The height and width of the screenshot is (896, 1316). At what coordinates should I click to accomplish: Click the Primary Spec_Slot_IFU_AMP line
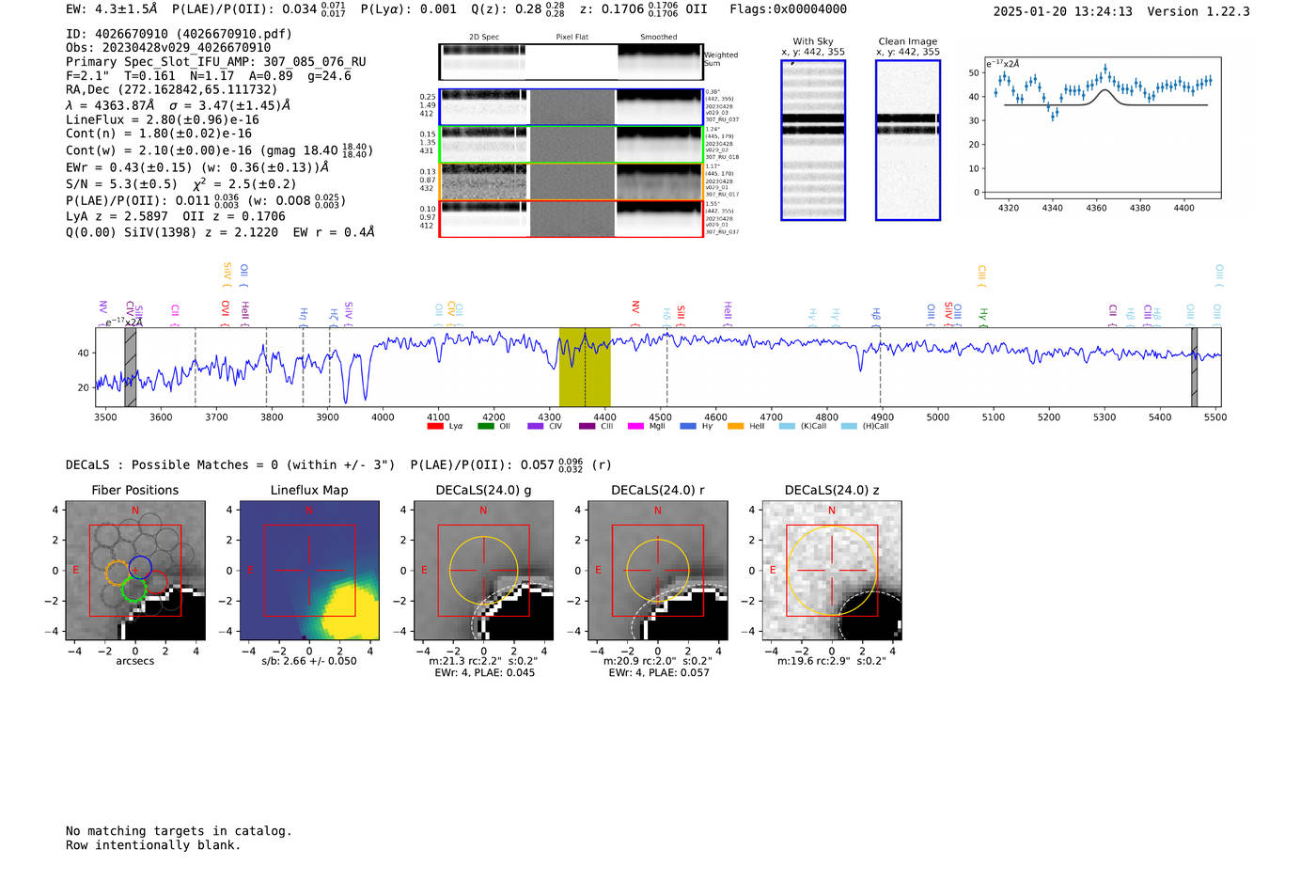[216, 62]
